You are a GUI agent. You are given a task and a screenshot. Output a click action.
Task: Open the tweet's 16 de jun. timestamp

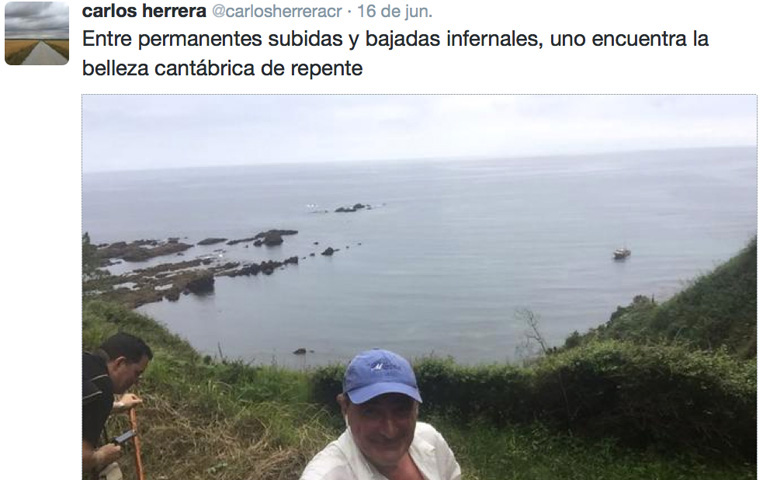394,11
